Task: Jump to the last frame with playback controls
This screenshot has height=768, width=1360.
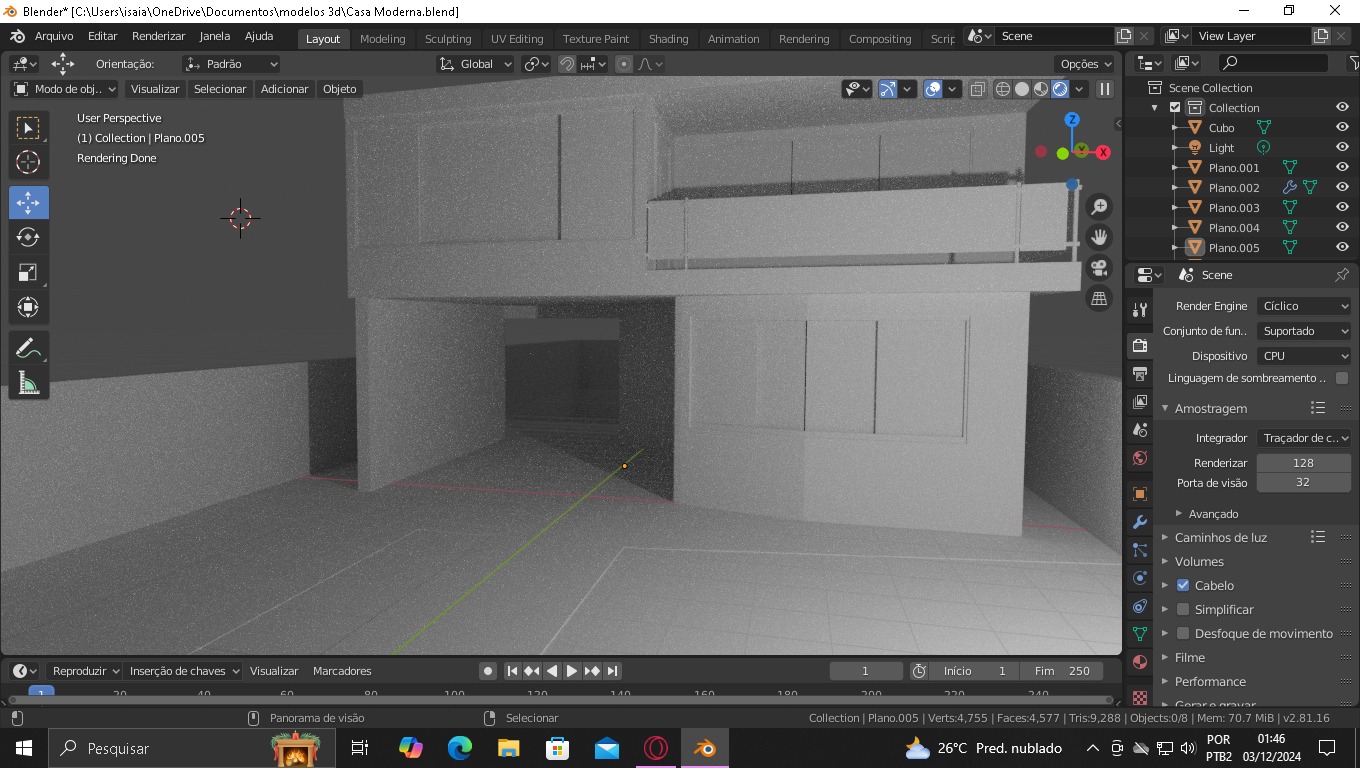Action: pos(613,671)
